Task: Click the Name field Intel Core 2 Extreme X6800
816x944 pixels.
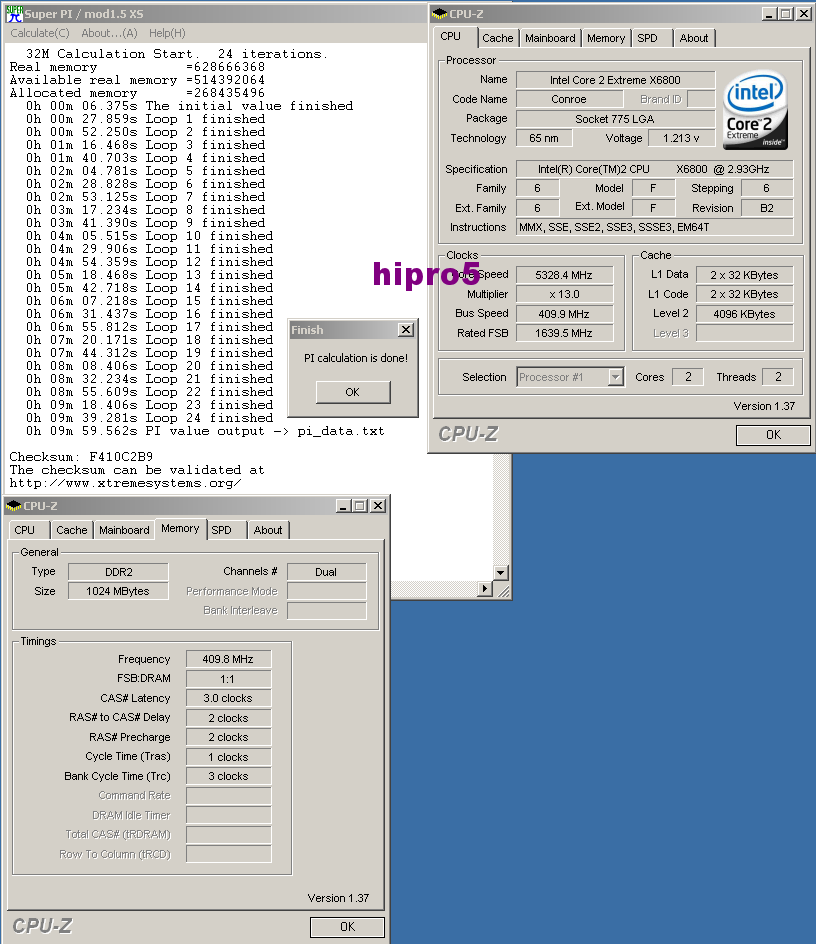Action: 615,80
